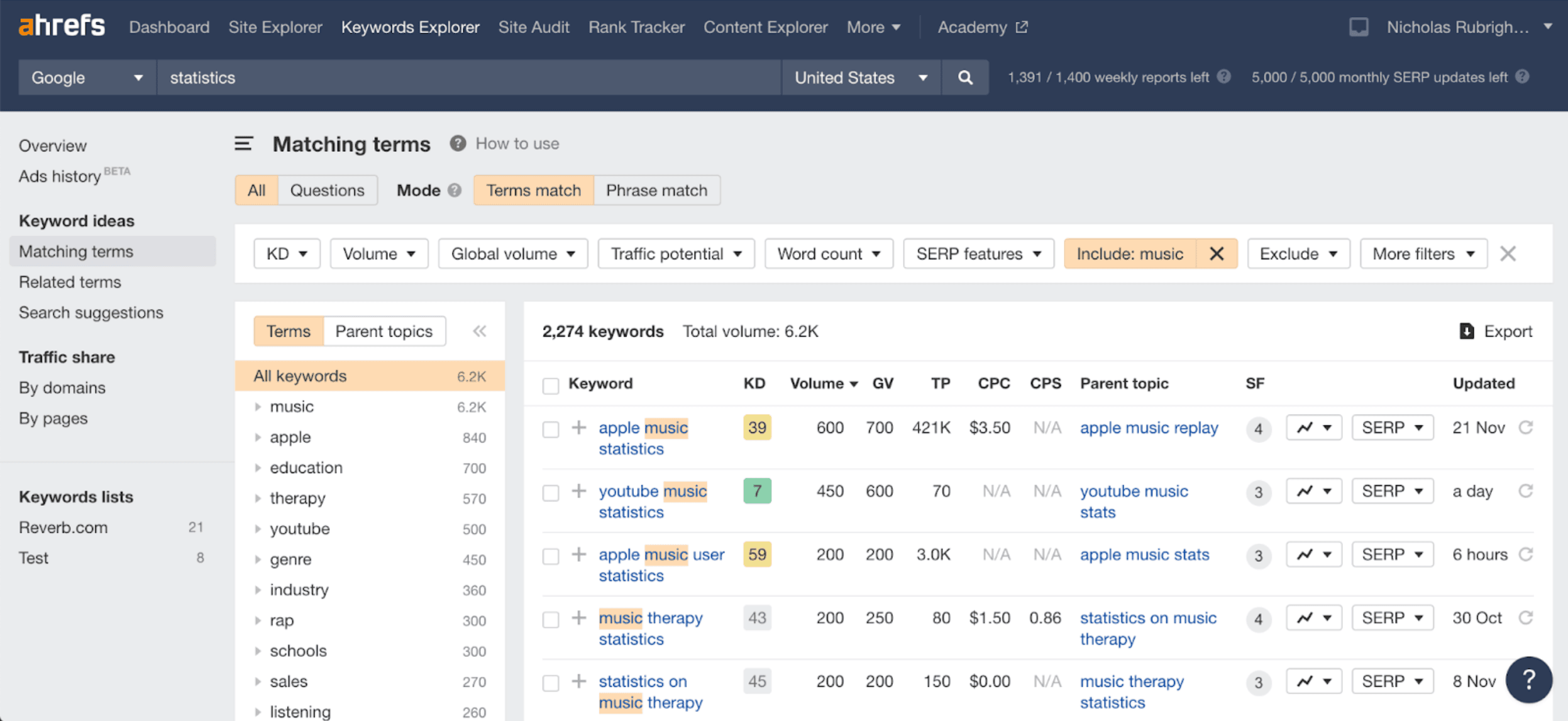Open the Google search engine dropdown
This screenshot has width=1568, height=721.
pyautogui.click(x=87, y=77)
